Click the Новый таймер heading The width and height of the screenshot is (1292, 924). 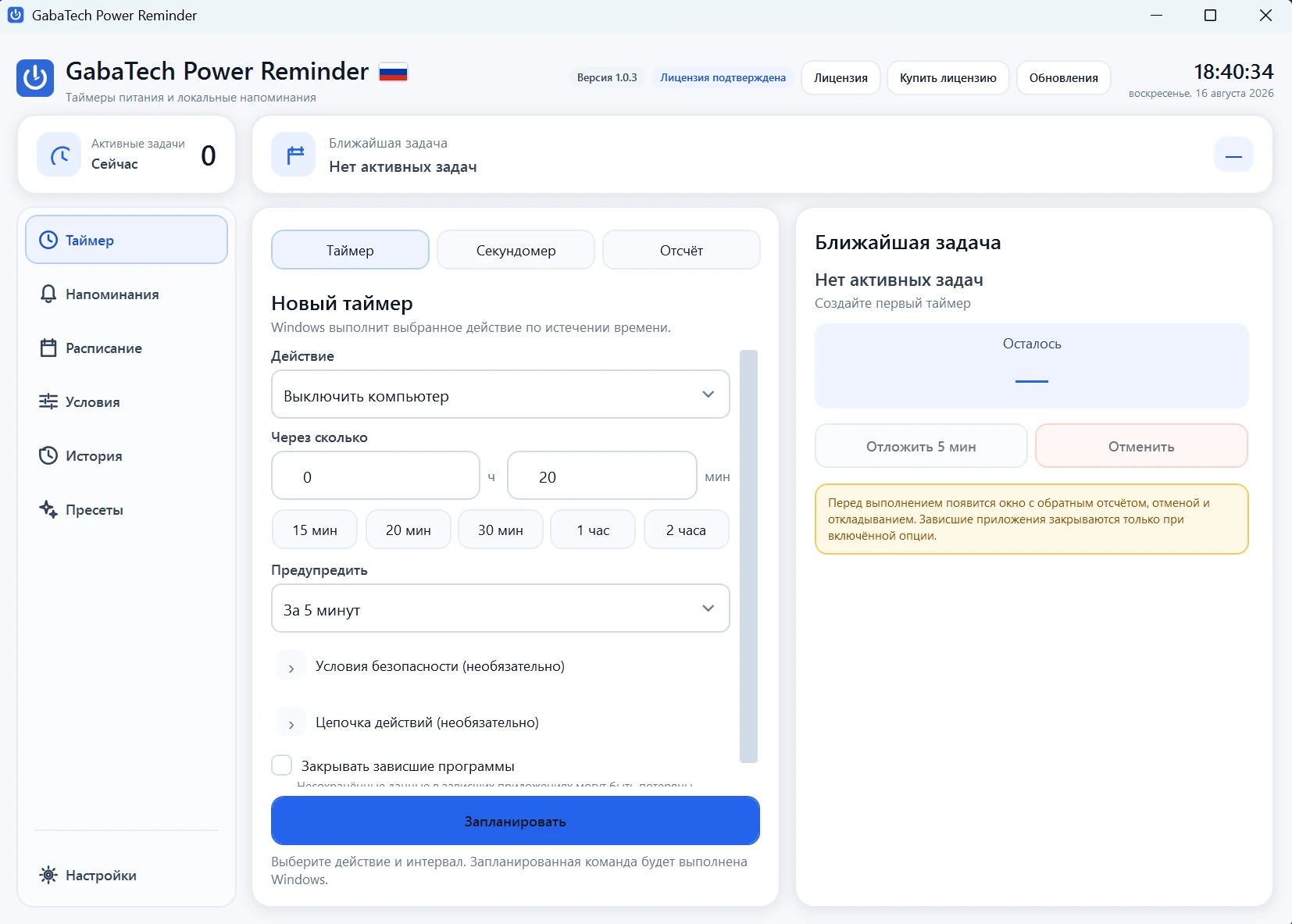tap(342, 303)
